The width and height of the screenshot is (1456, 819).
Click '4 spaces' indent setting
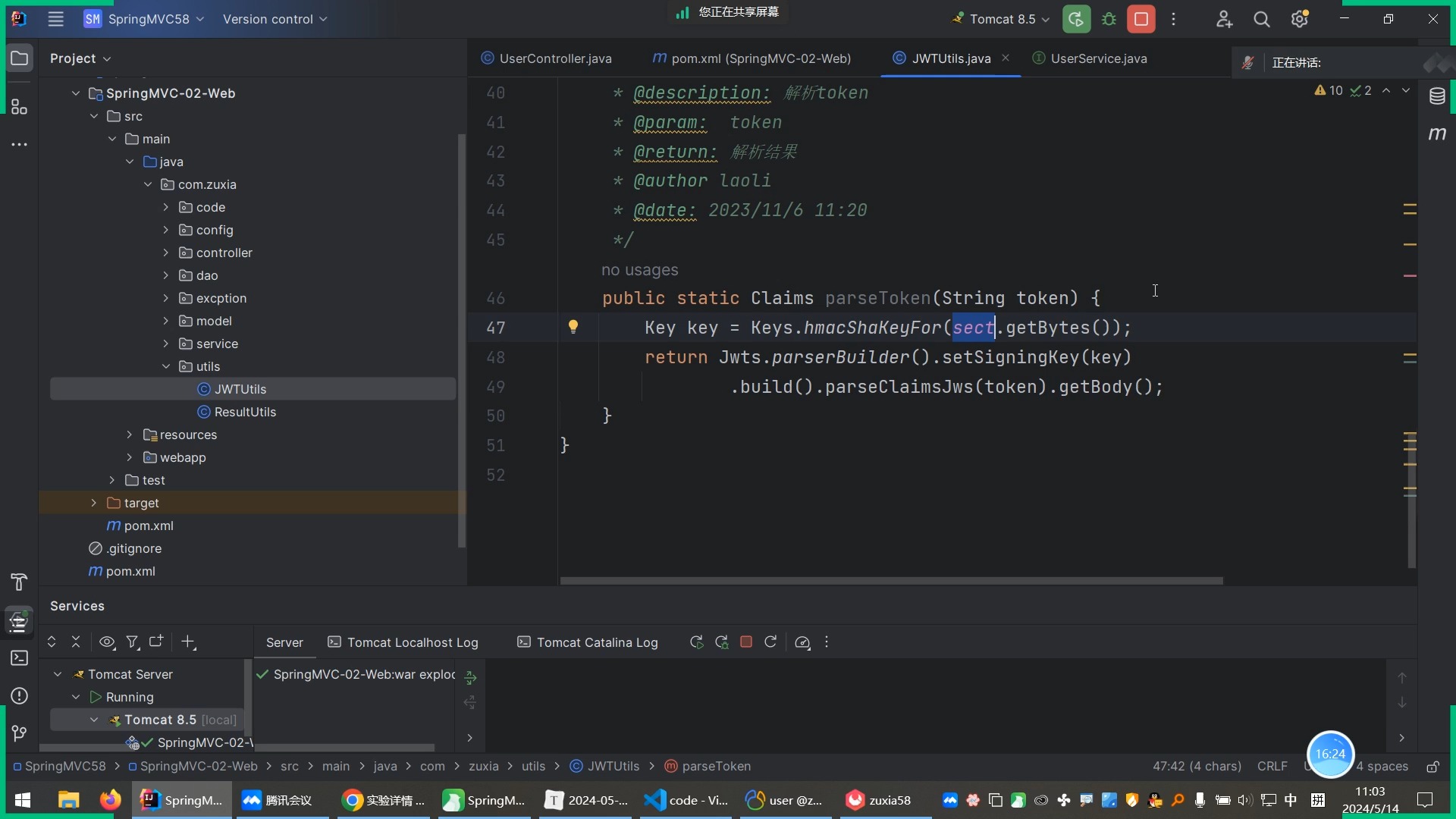tap(1382, 767)
